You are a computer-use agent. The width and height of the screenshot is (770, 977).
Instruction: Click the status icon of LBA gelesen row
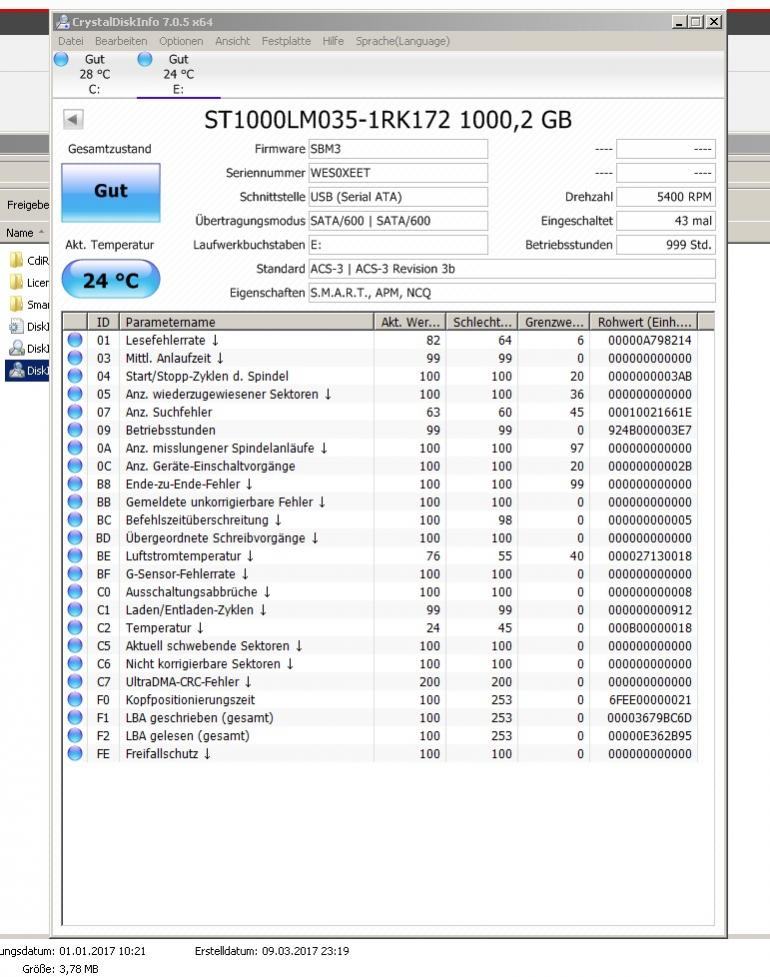tap(75, 736)
